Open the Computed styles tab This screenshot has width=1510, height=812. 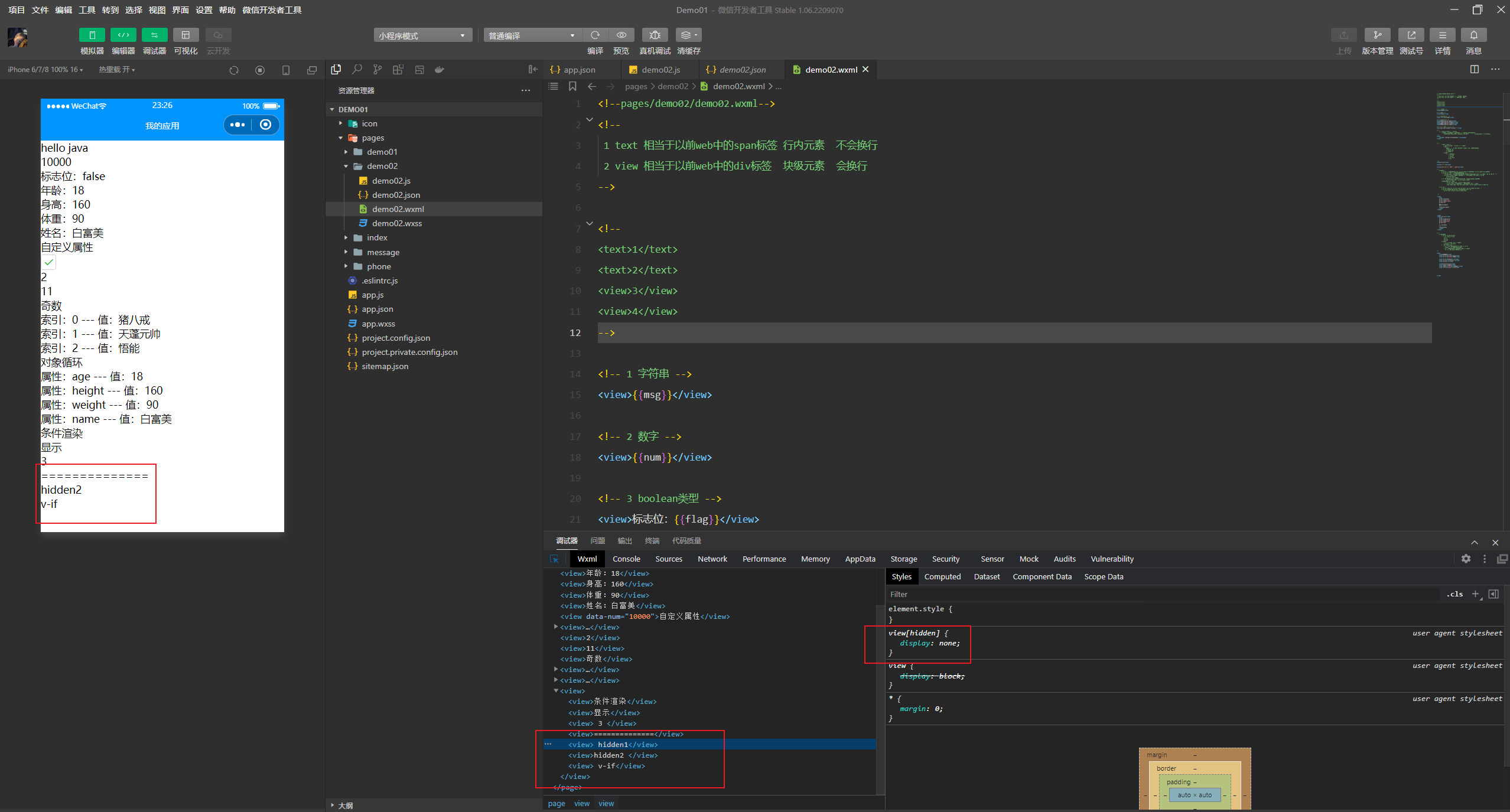(x=942, y=576)
